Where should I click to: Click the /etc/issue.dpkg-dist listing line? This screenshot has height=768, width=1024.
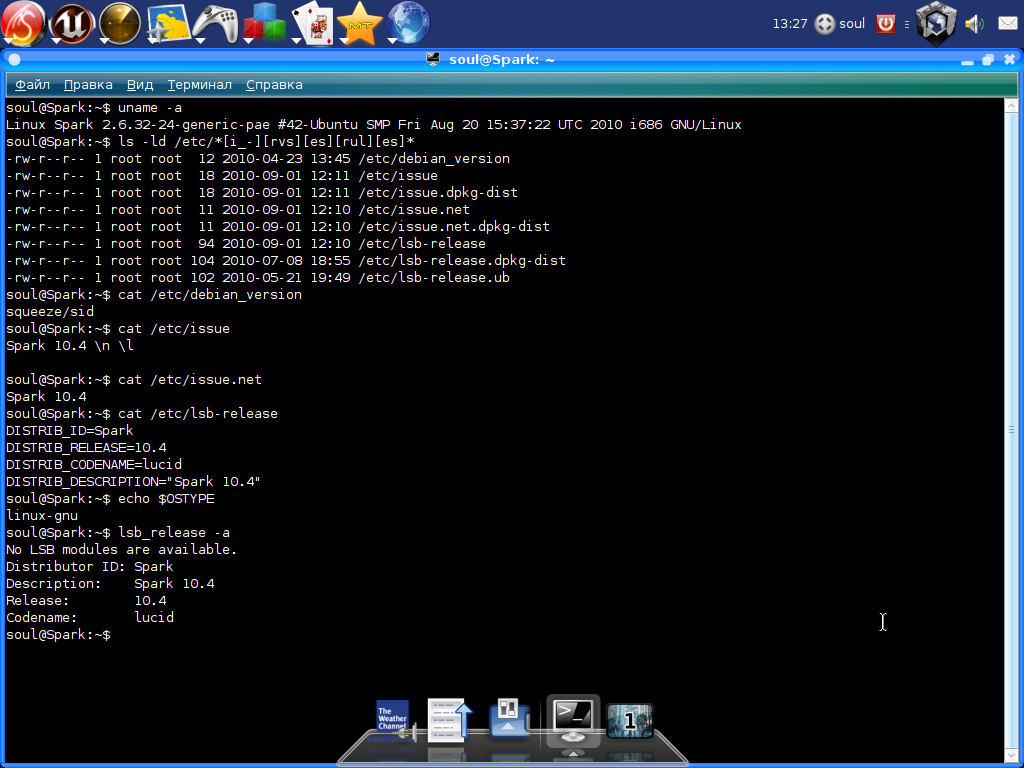click(262, 193)
